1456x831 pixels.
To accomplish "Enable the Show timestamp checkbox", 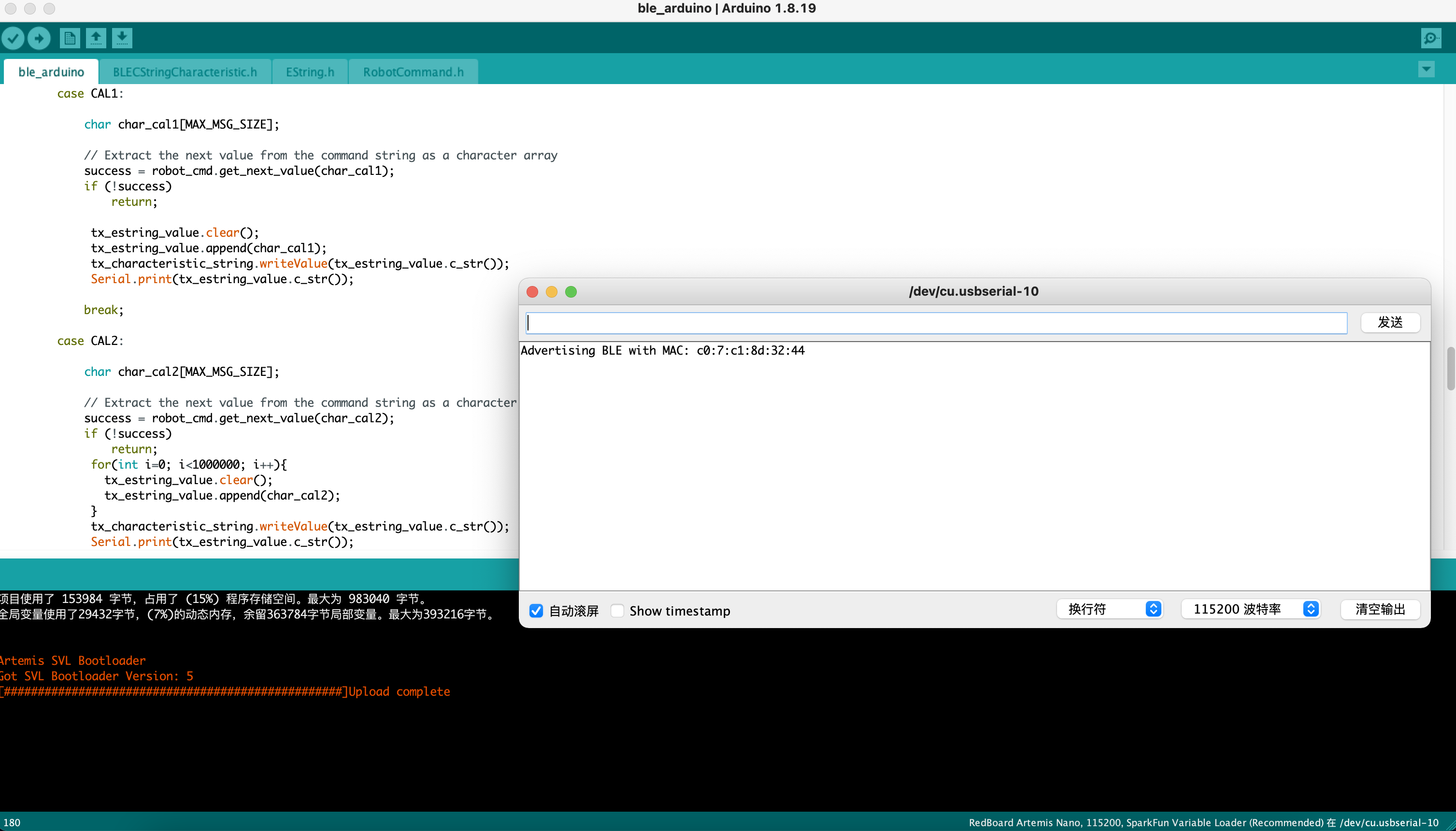I will [617, 611].
